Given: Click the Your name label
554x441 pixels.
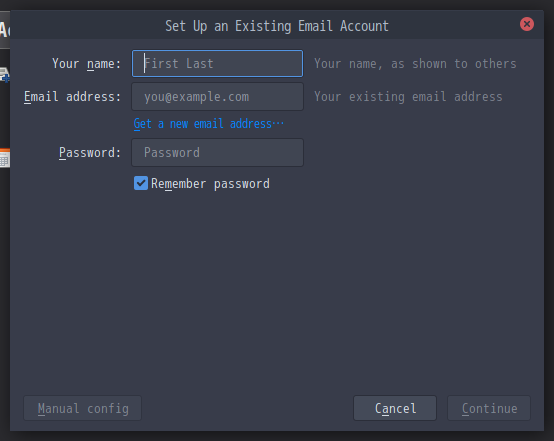Looking at the screenshot, I should [87, 64].
